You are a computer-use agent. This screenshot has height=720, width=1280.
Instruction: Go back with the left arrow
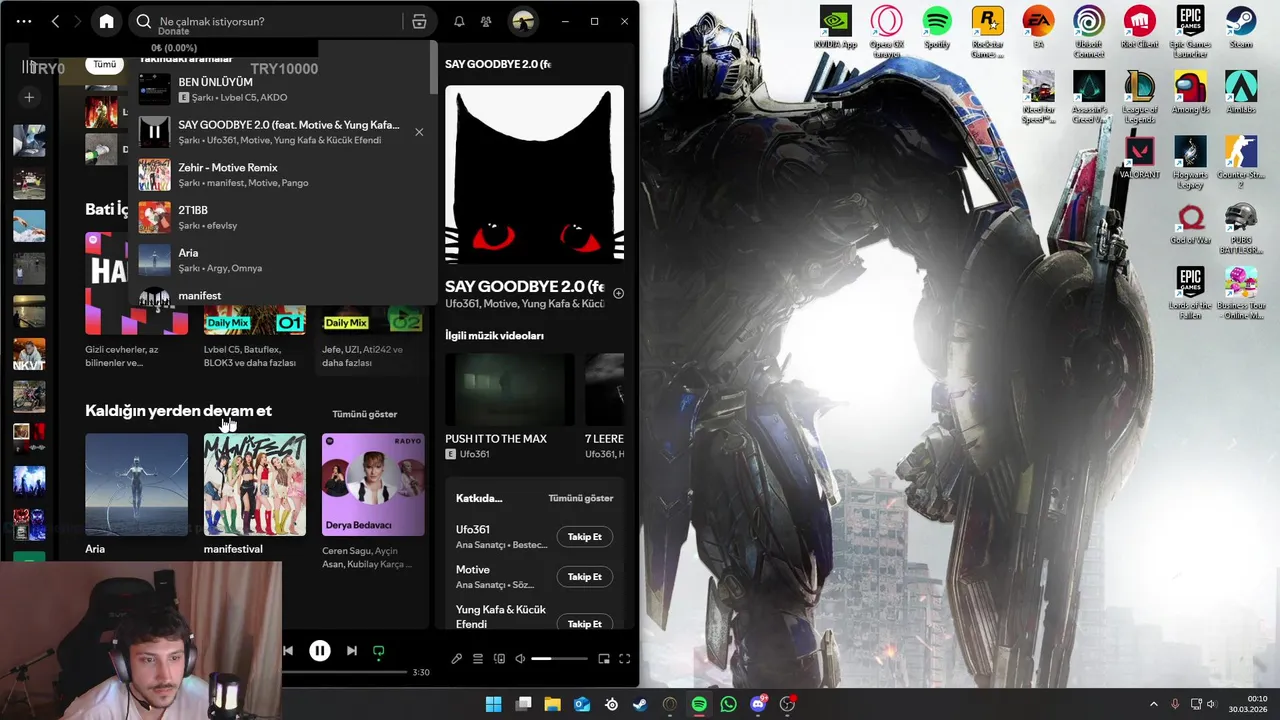point(55,21)
